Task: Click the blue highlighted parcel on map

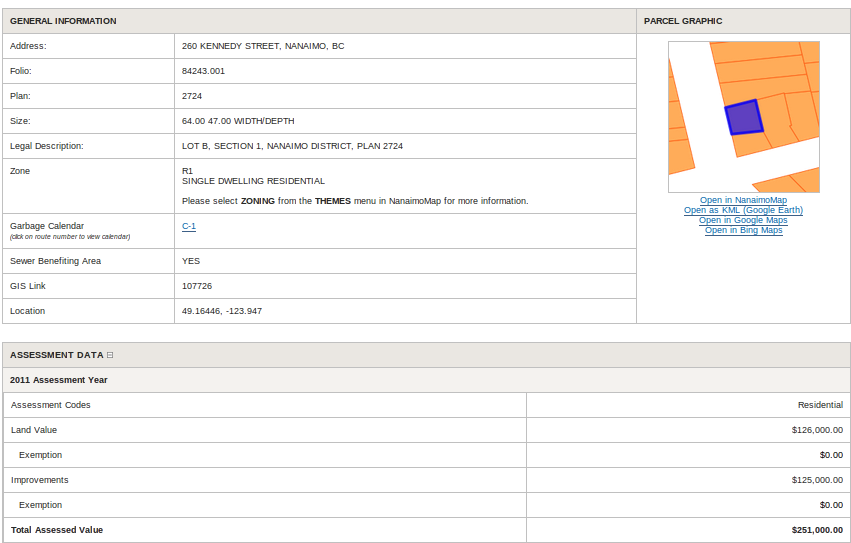Action: point(743,117)
